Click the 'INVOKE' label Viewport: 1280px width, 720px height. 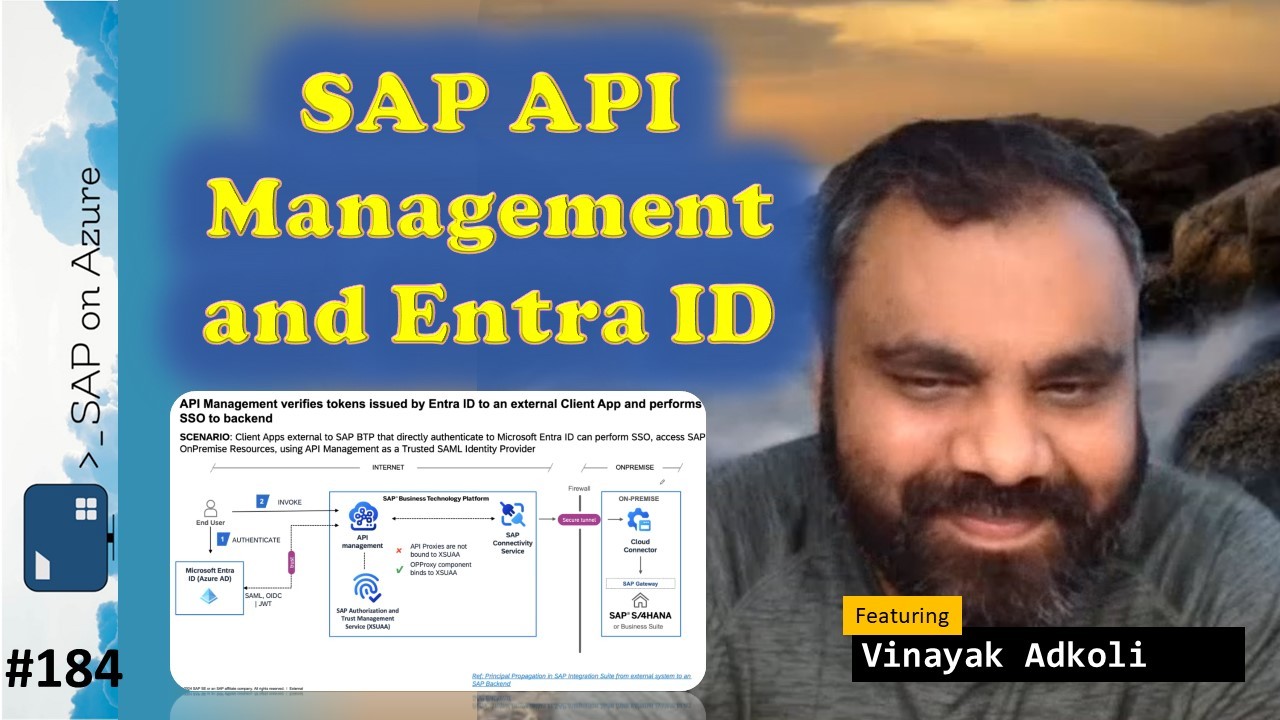(x=289, y=501)
